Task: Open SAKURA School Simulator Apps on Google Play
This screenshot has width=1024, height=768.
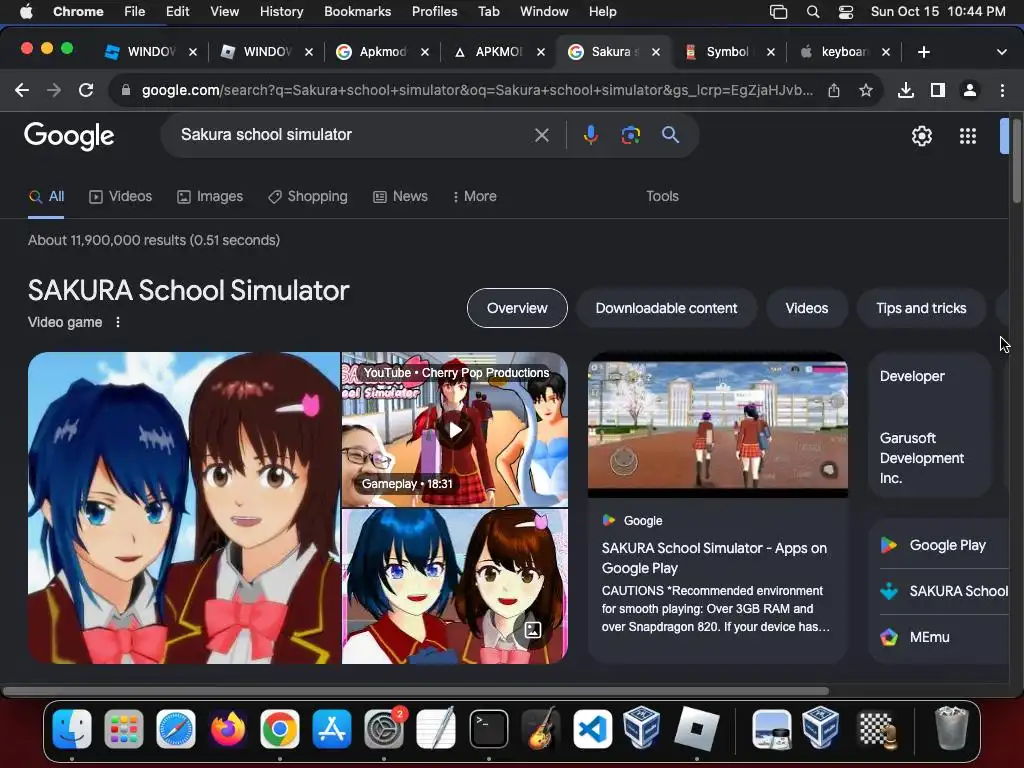Action: (x=714, y=558)
